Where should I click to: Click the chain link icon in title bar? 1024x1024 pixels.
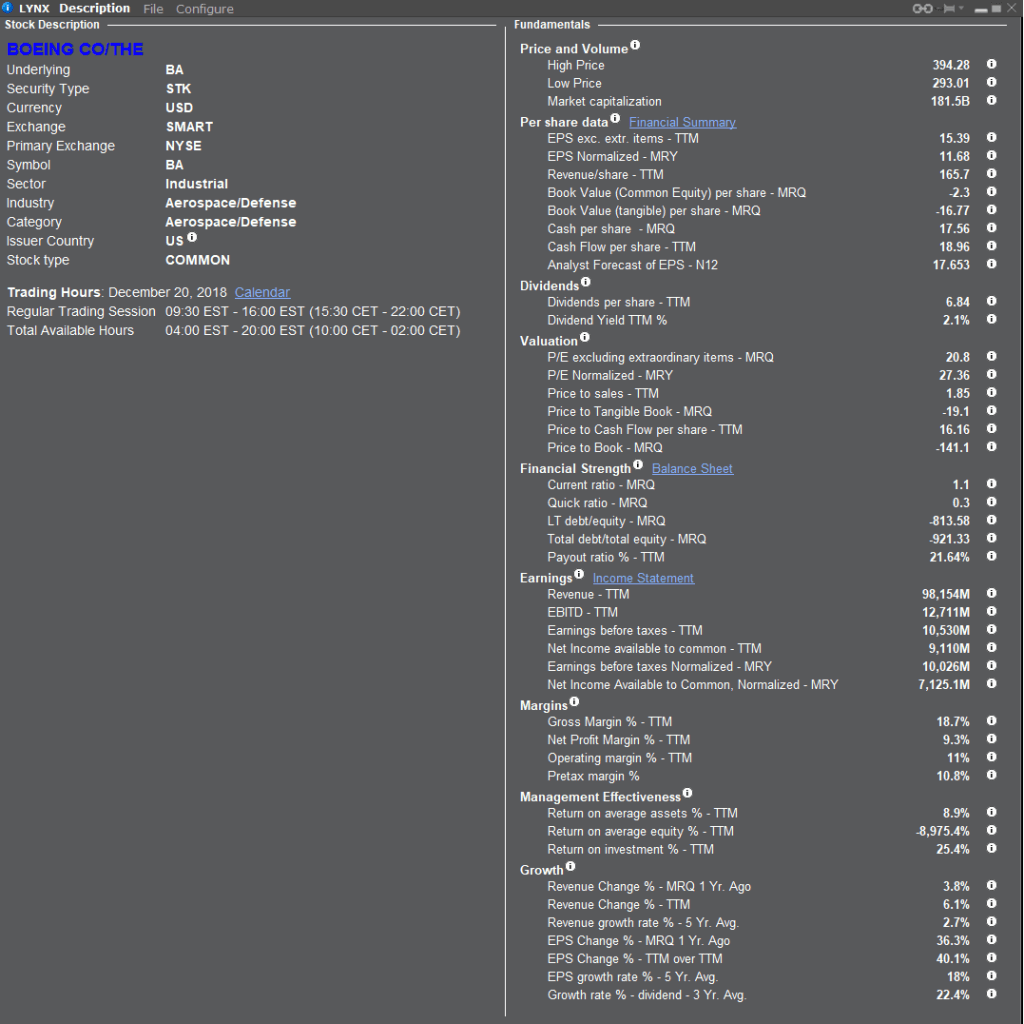[922, 8]
